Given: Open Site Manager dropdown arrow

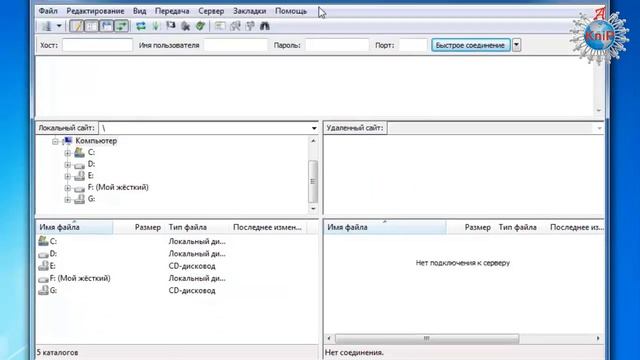Looking at the screenshot, I should (x=59, y=27).
